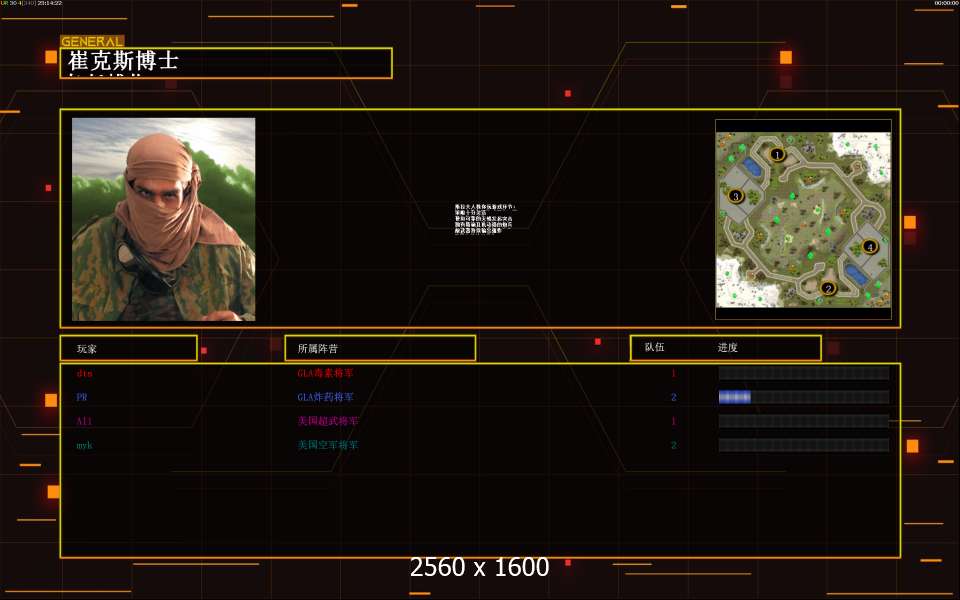The height and width of the screenshot is (600, 960).
Task: Pick start position marker 3 on the minimap
Action: click(735, 196)
